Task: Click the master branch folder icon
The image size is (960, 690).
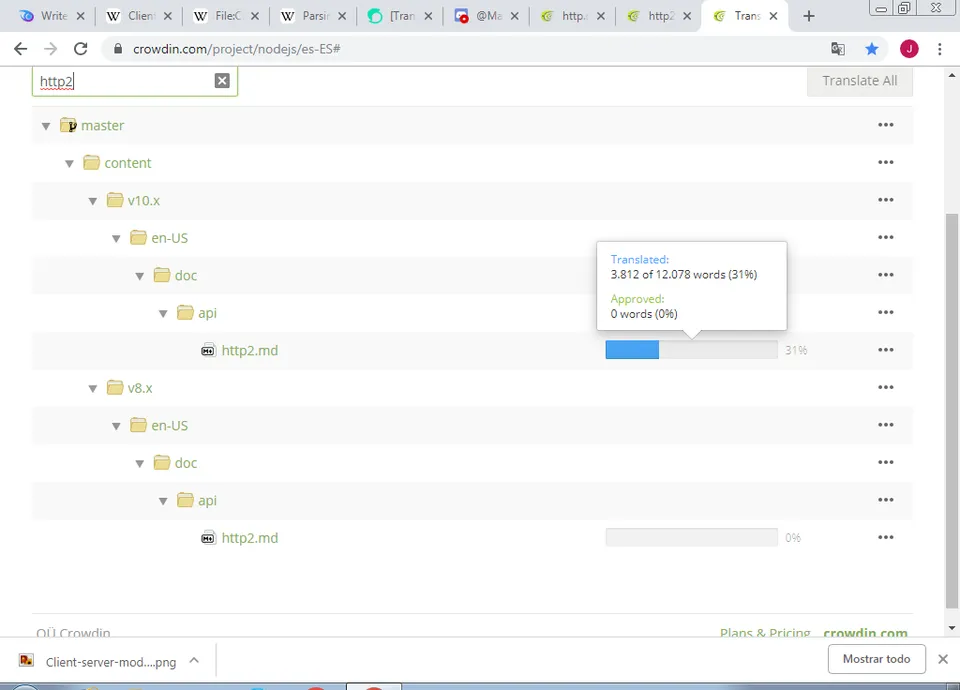Action: 68,126
